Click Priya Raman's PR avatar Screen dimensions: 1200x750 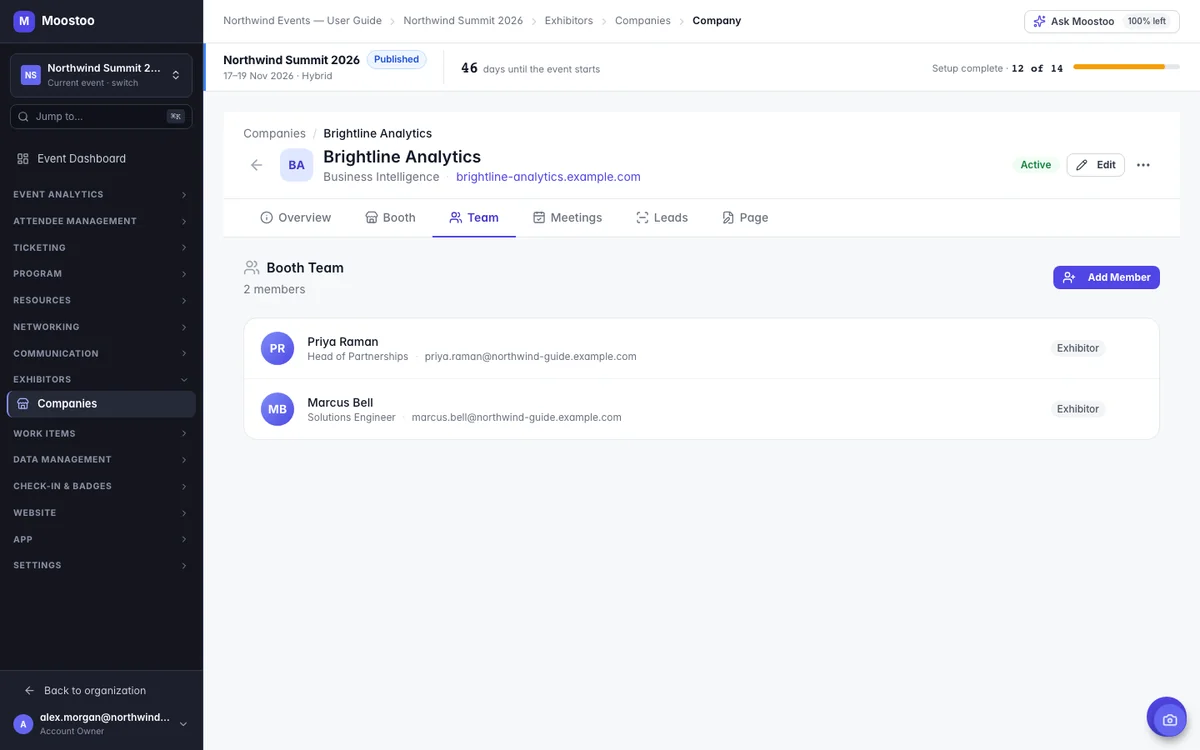click(x=277, y=348)
